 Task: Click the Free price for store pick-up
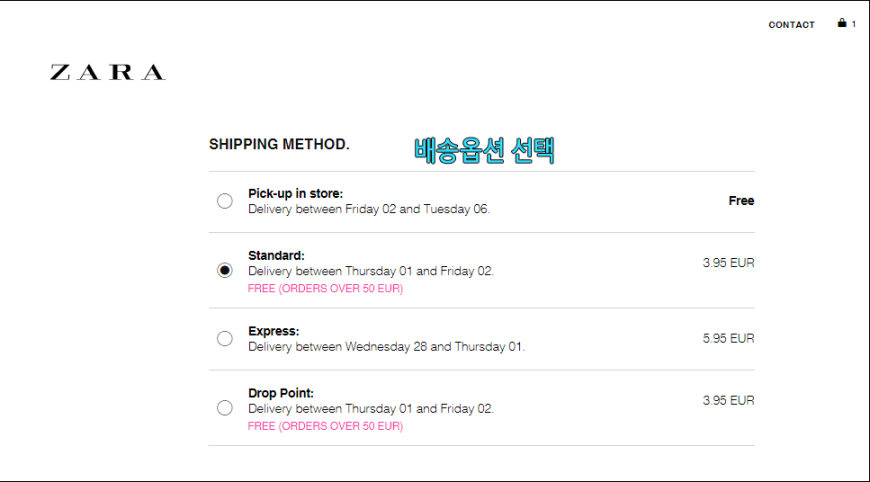click(x=741, y=201)
